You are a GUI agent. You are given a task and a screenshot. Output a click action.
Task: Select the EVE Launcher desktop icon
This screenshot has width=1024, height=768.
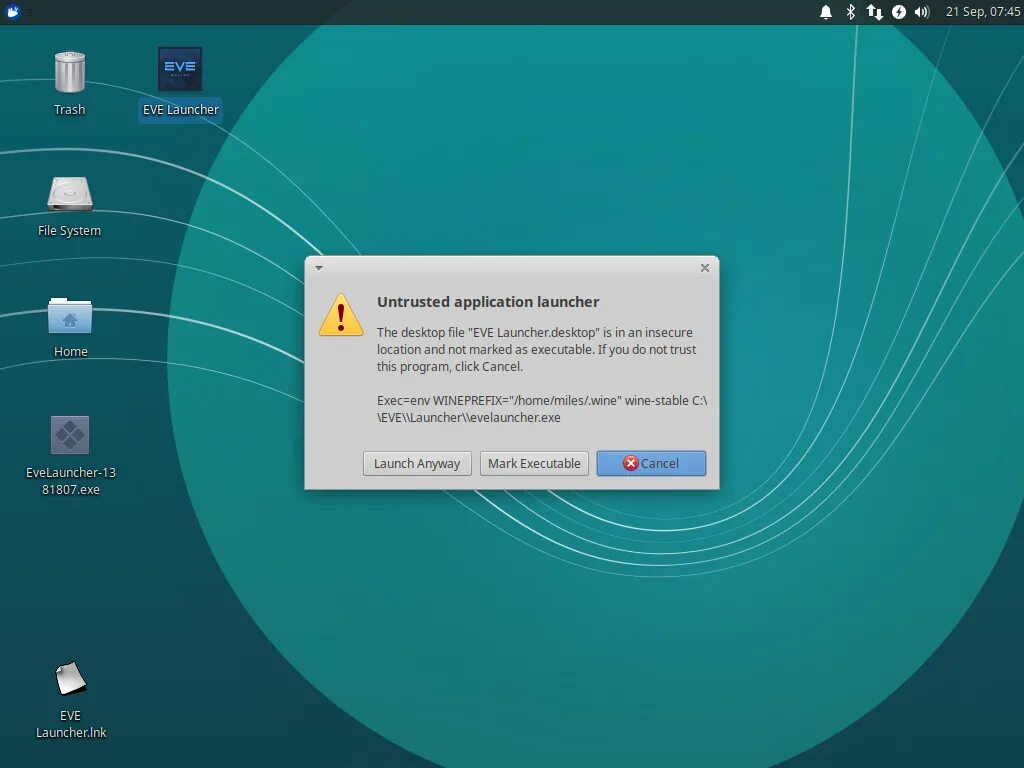click(180, 69)
